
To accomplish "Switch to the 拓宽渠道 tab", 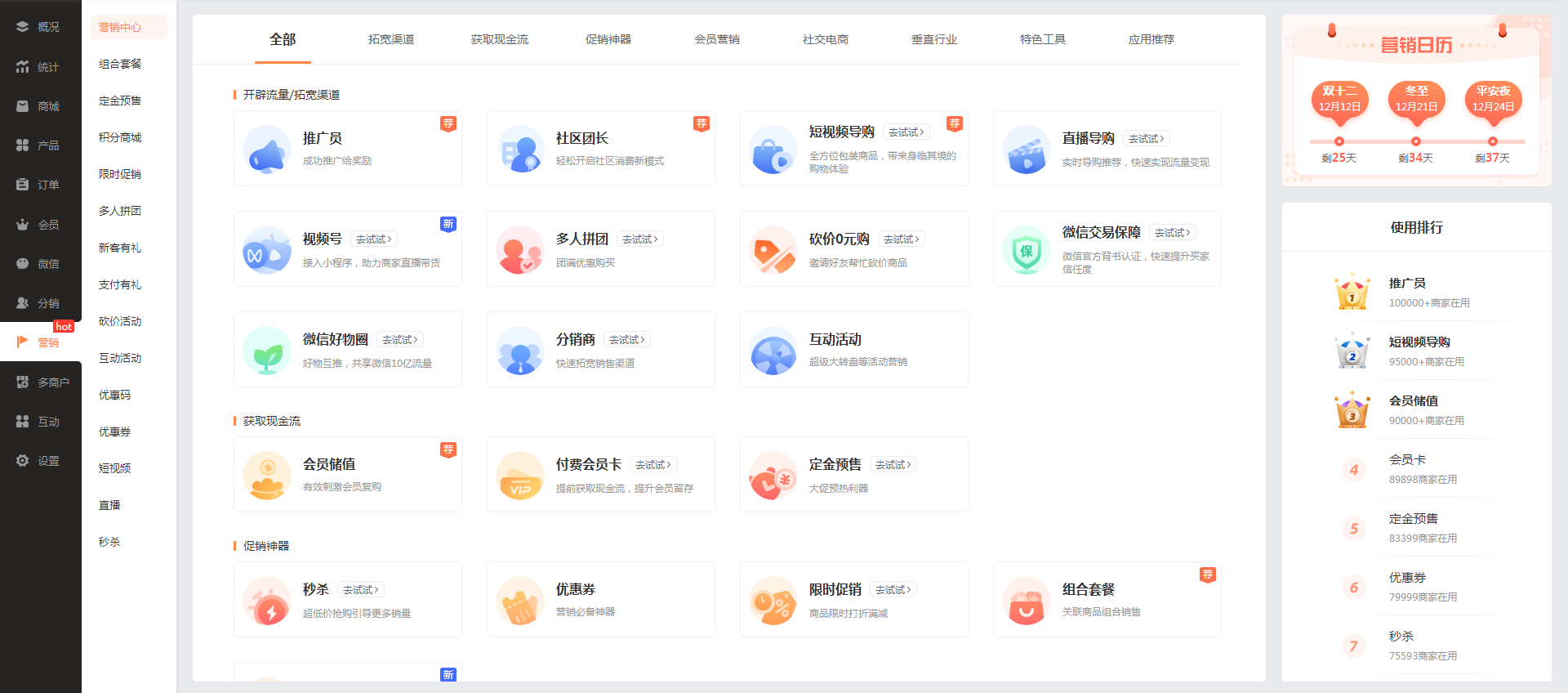I will pyautogui.click(x=391, y=39).
